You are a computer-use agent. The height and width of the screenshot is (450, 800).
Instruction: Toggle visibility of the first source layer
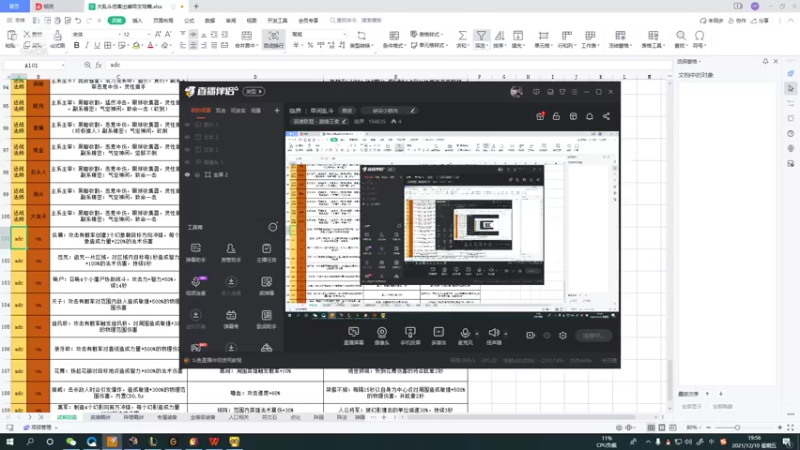(x=187, y=124)
